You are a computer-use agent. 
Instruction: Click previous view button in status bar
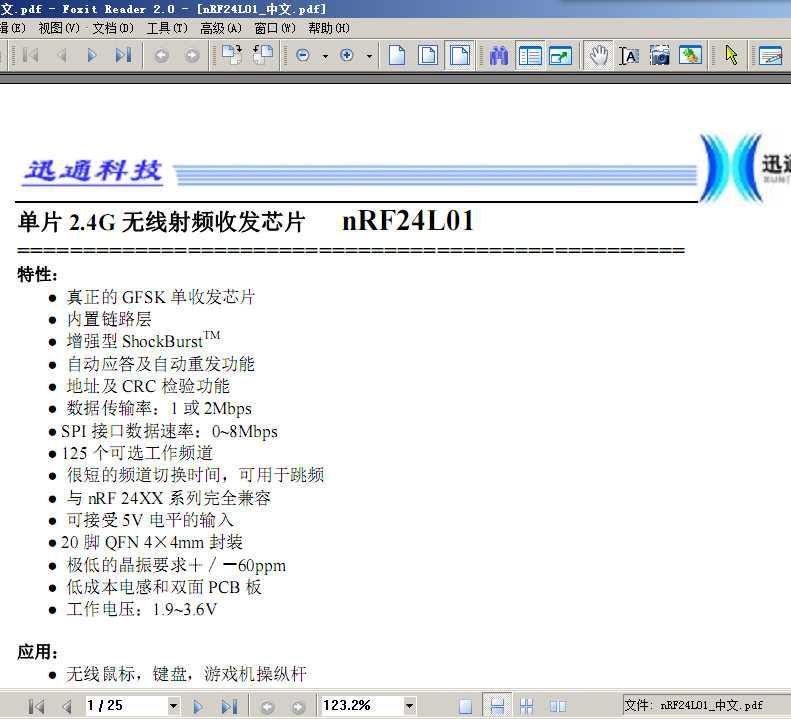coord(267,707)
